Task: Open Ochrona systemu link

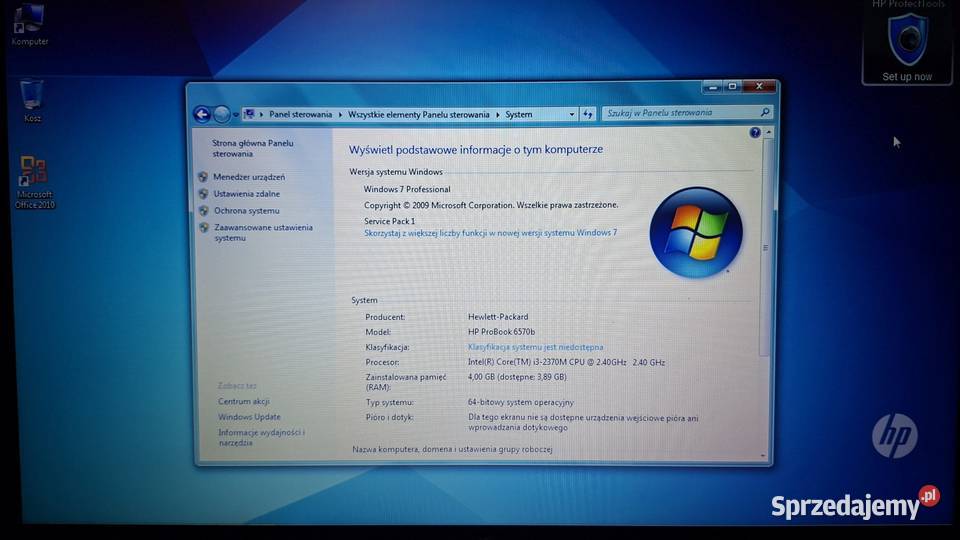Action: click(x=247, y=211)
